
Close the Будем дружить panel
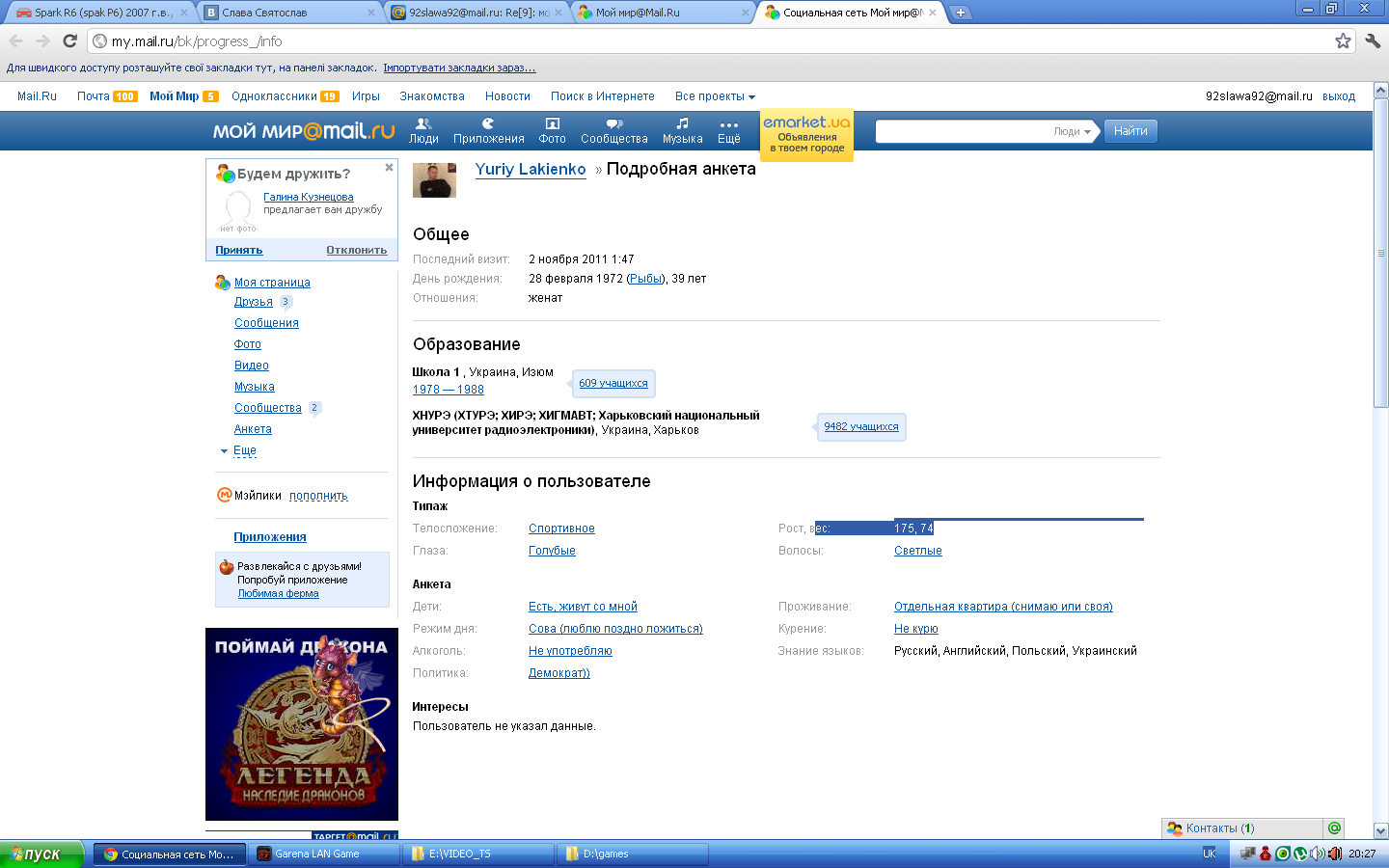[389, 167]
